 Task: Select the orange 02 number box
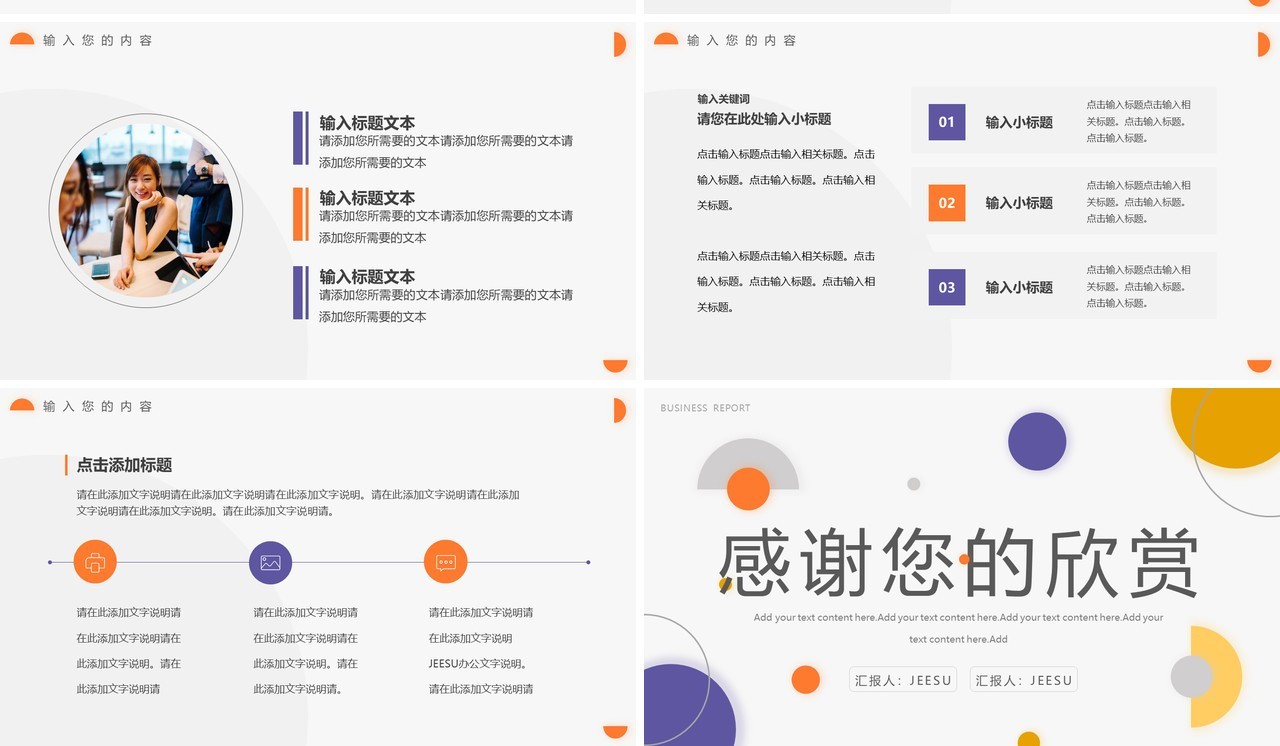(947, 202)
